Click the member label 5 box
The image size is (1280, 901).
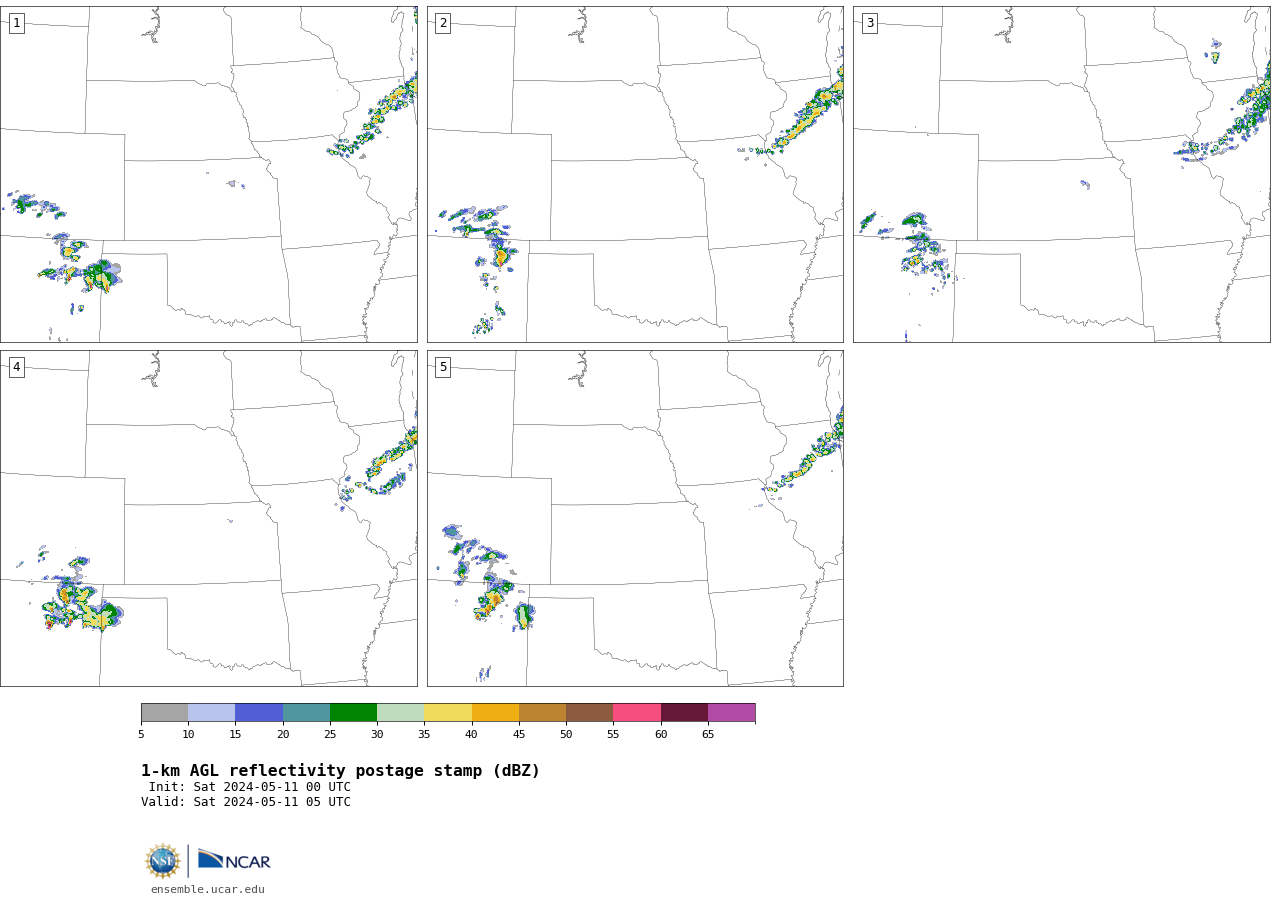point(443,367)
